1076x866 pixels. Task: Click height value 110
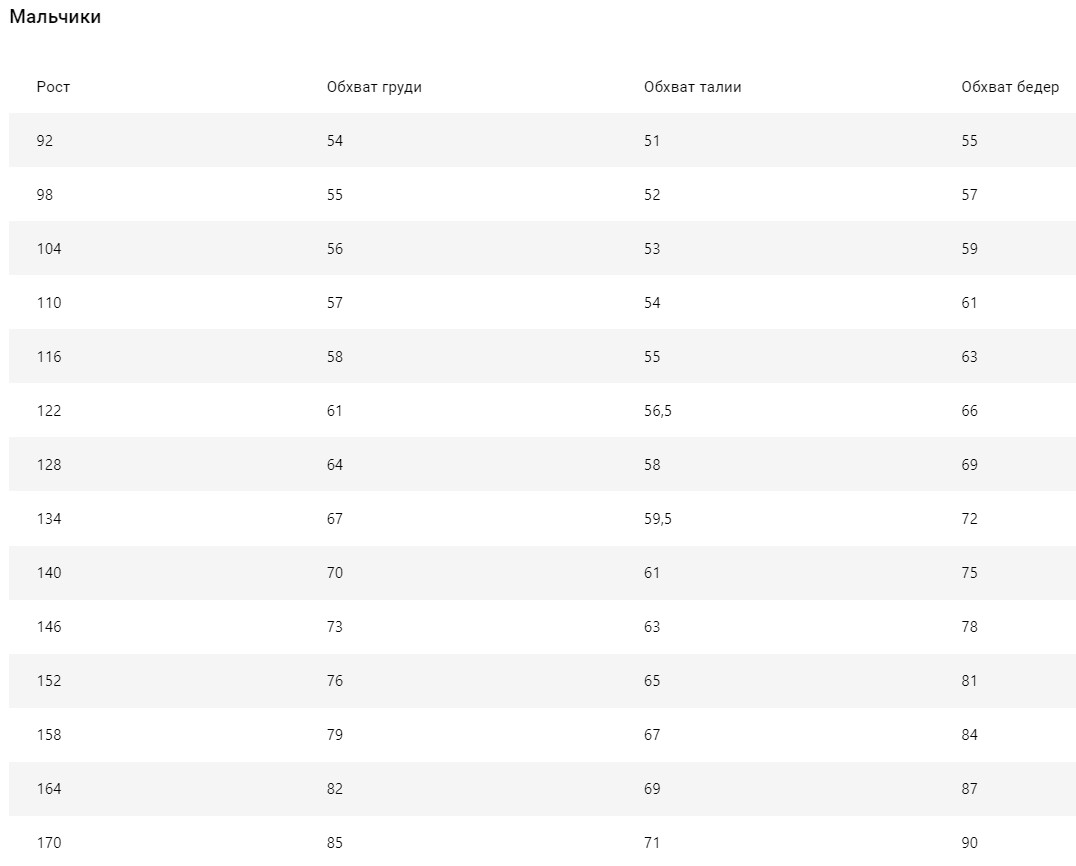[x=49, y=303]
